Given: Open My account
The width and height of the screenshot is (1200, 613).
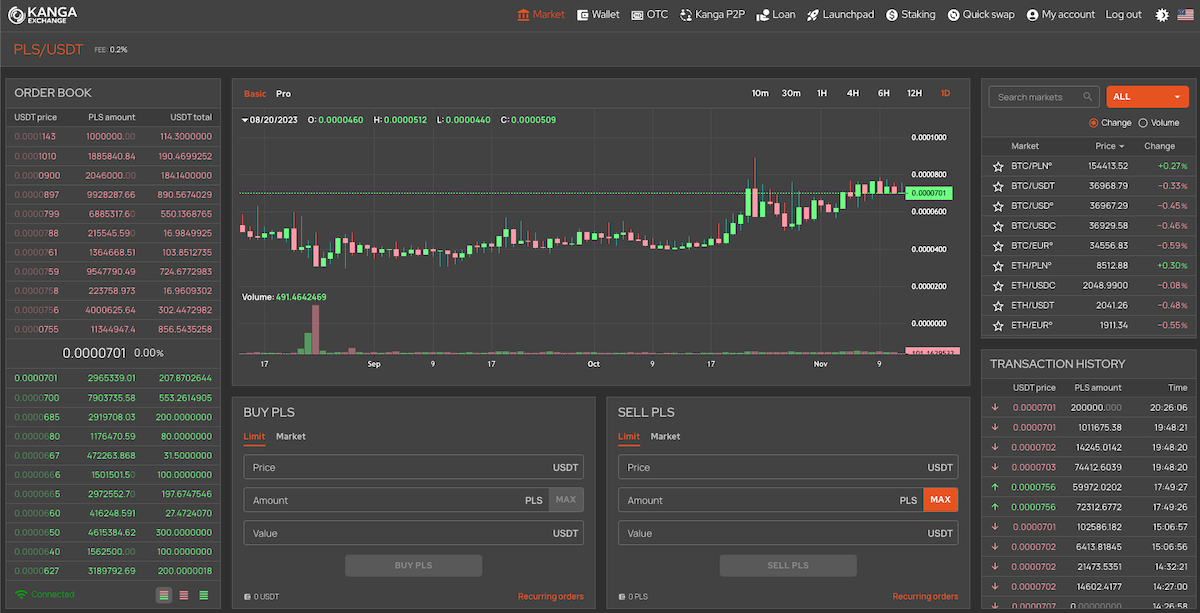Looking at the screenshot, I should tap(1060, 15).
